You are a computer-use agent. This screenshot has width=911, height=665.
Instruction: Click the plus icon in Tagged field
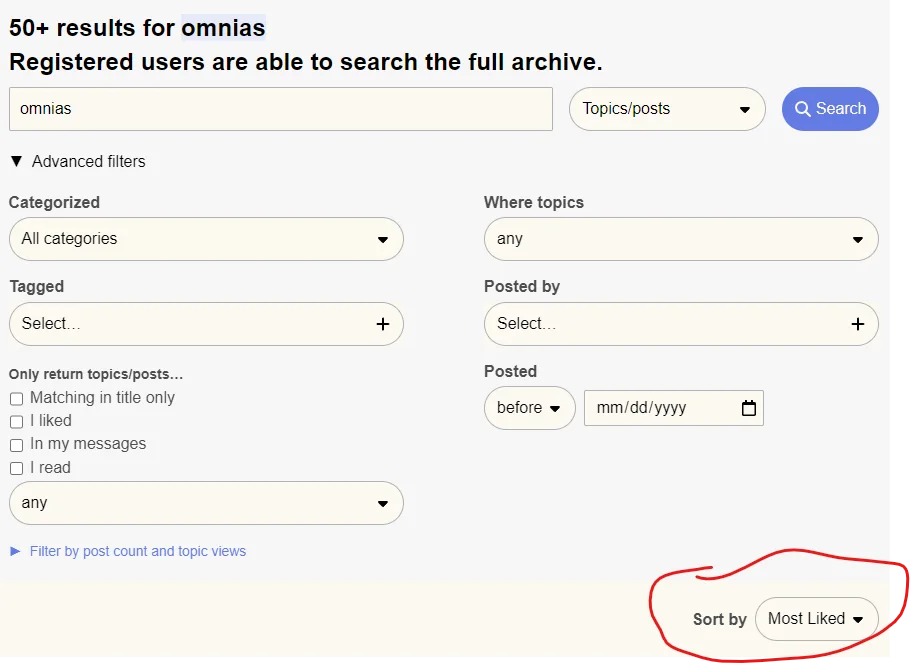(382, 324)
